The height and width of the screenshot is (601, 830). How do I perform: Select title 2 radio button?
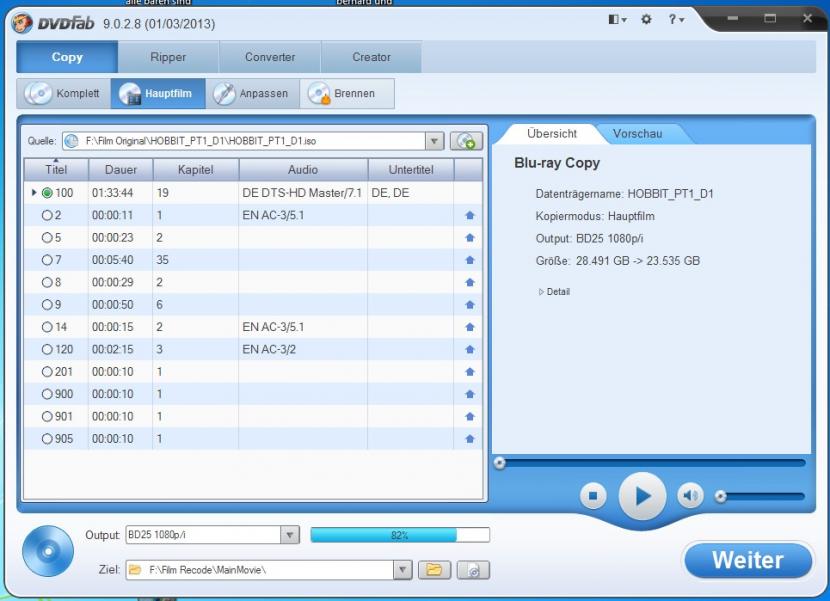pyautogui.click(x=47, y=216)
